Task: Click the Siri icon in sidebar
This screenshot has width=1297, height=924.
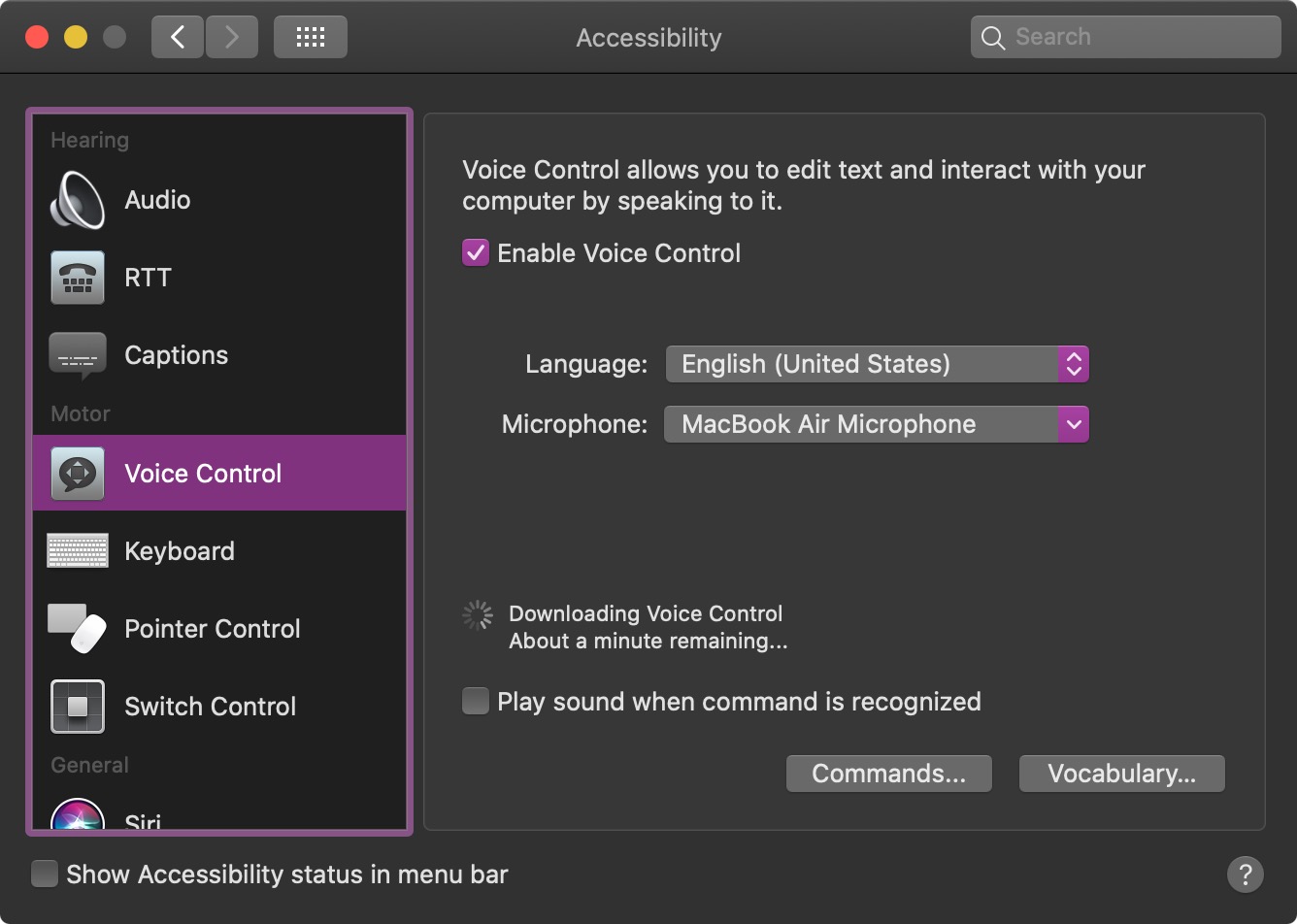Action: click(78, 817)
